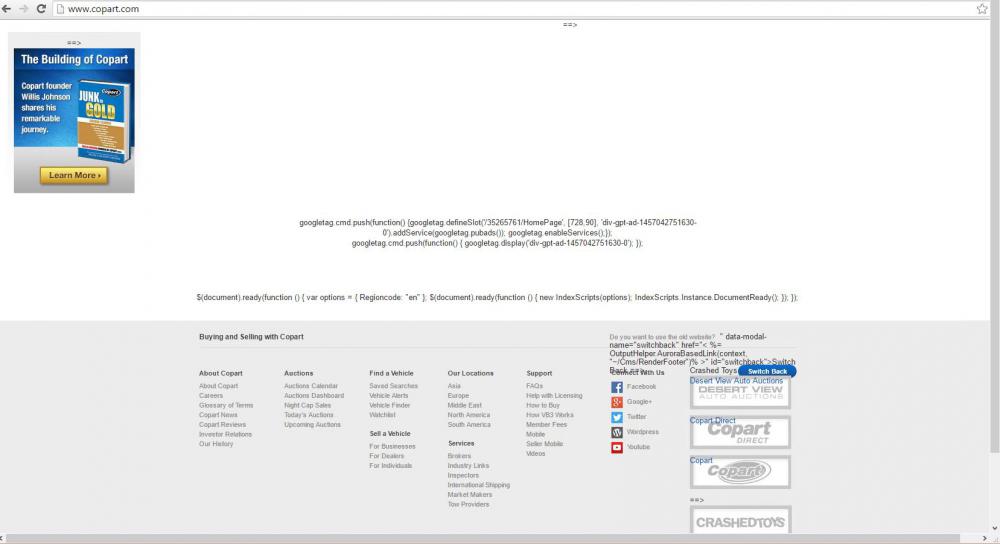Open the Google+ social icon

click(x=617, y=402)
